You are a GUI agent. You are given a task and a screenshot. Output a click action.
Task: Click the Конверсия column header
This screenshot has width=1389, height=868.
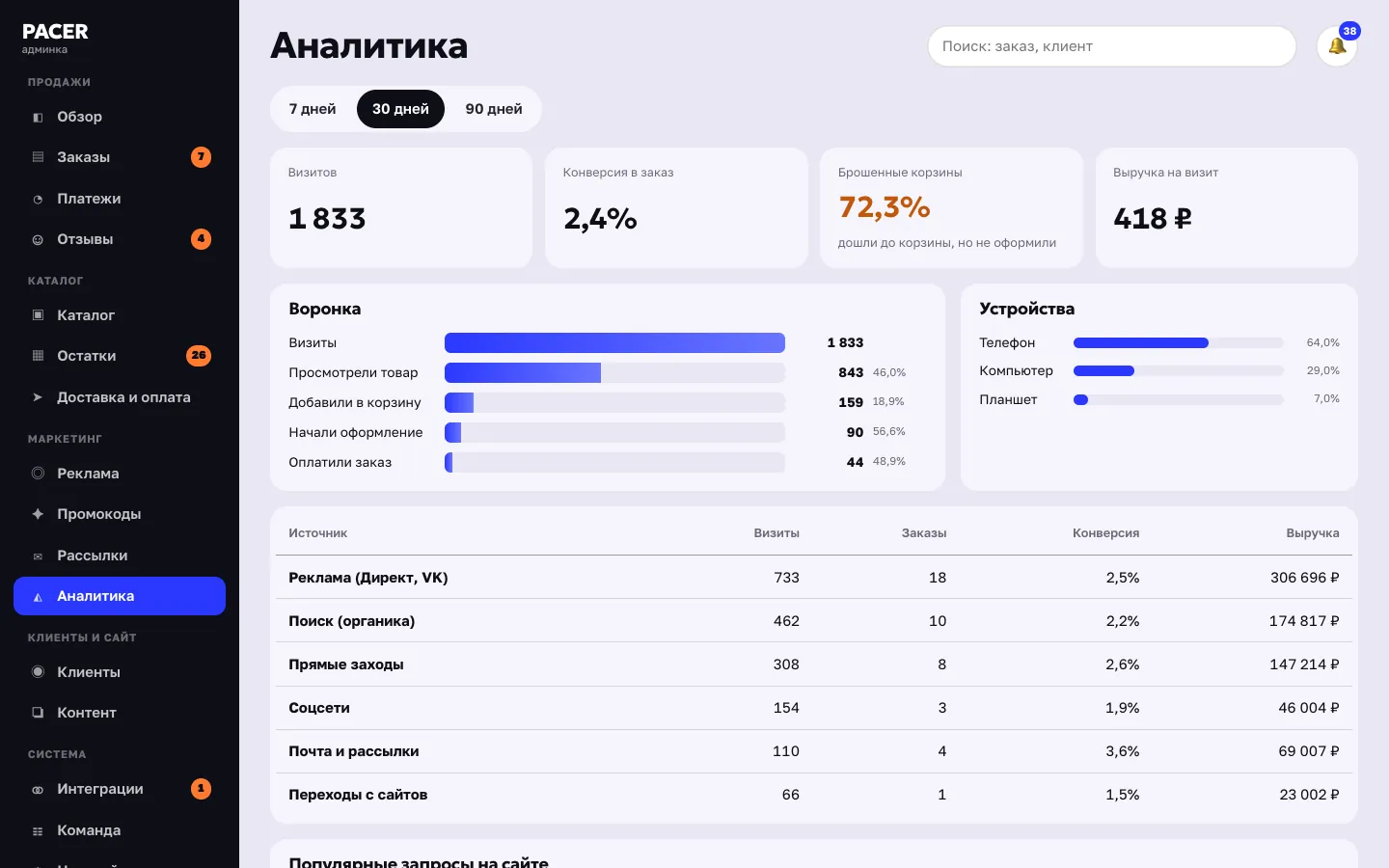(x=1105, y=533)
